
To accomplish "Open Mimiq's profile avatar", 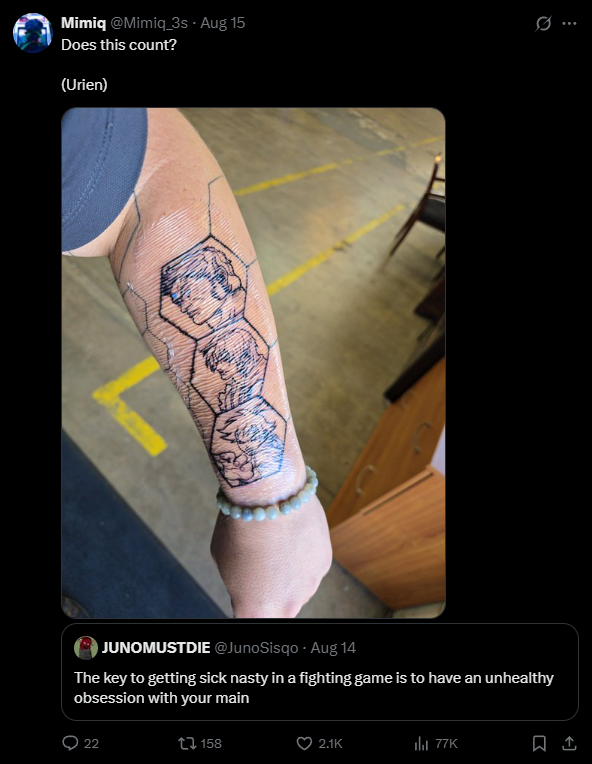I will (x=32, y=33).
